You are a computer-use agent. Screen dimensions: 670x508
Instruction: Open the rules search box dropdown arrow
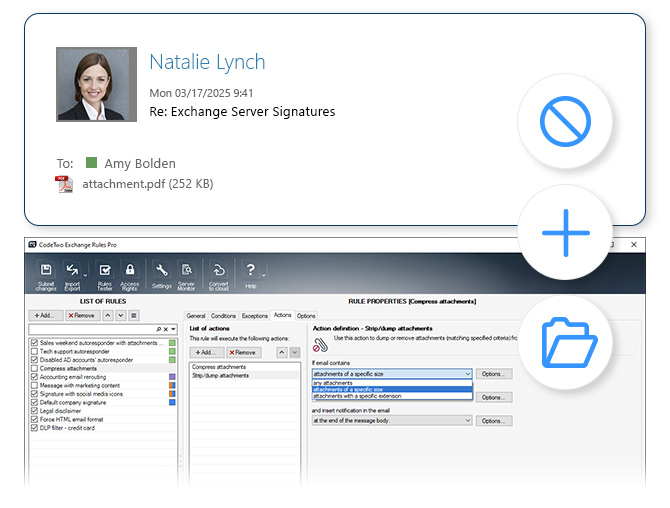click(x=173, y=329)
